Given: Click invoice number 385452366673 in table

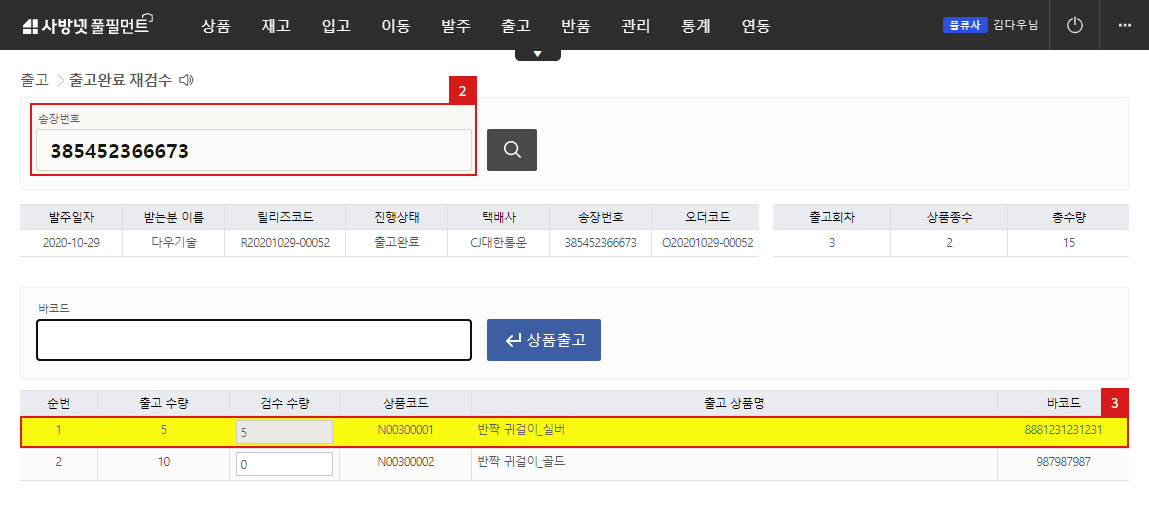Looking at the screenshot, I should pos(601,242).
